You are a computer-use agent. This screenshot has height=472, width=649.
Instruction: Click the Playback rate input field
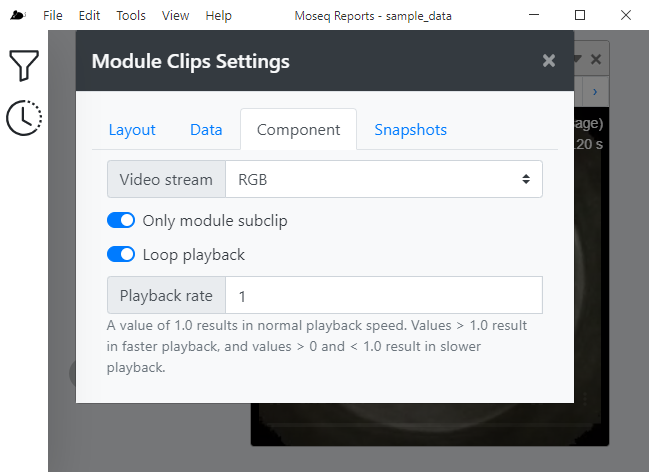point(384,296)
